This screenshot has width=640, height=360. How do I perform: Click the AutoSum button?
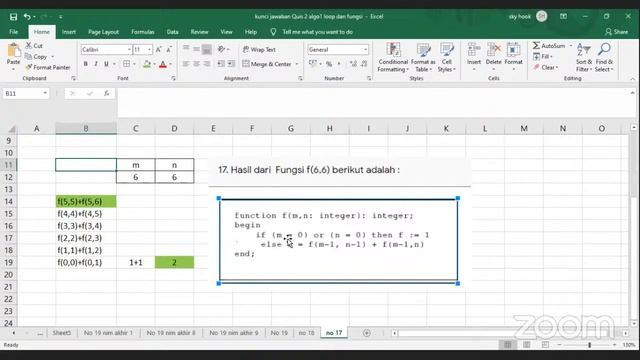(549, 46)
